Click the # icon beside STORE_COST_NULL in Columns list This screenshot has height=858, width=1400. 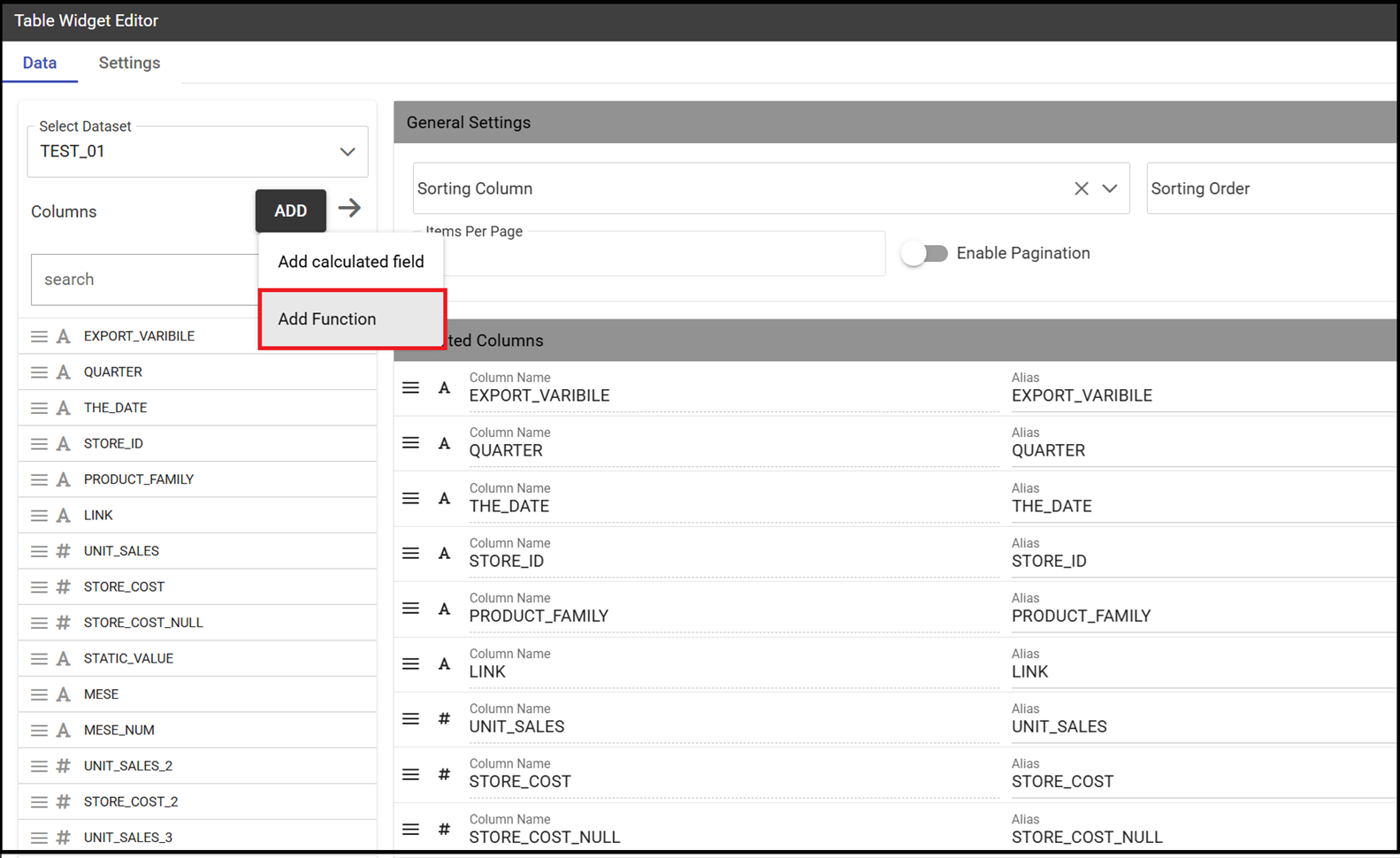[x=64, y=623]
